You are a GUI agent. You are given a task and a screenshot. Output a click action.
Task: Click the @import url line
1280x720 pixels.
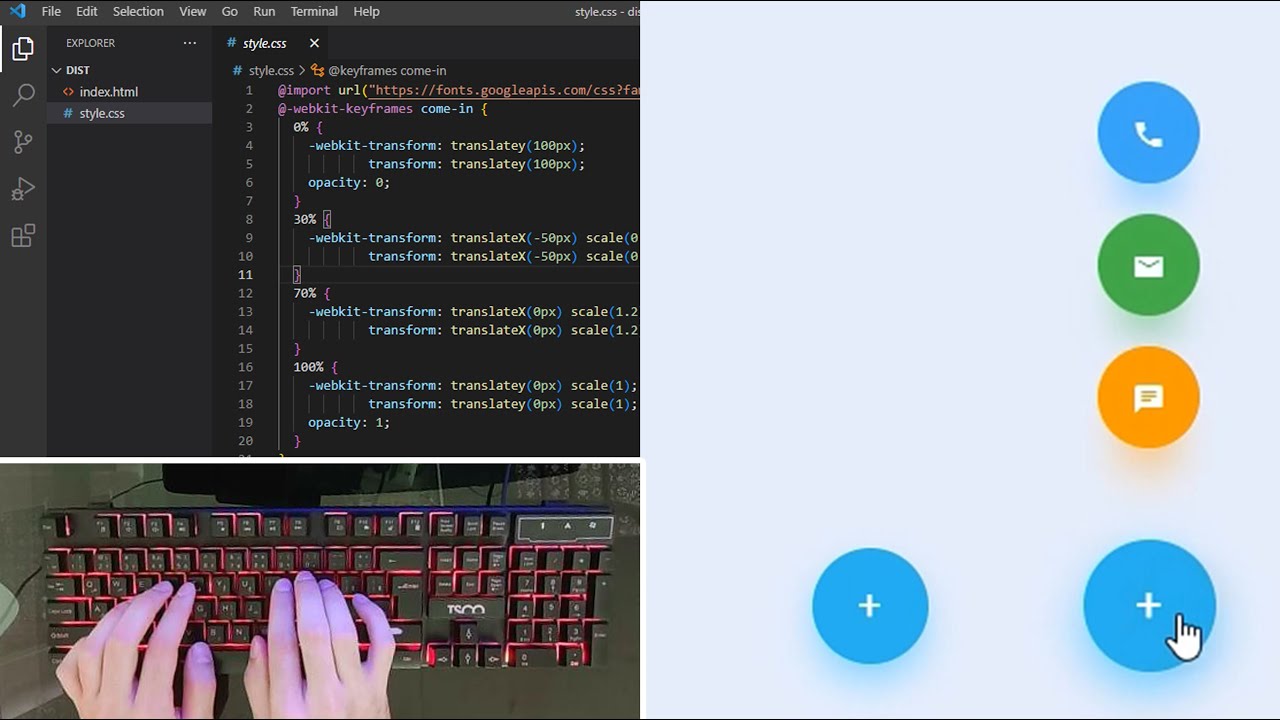tap(458, 90)
